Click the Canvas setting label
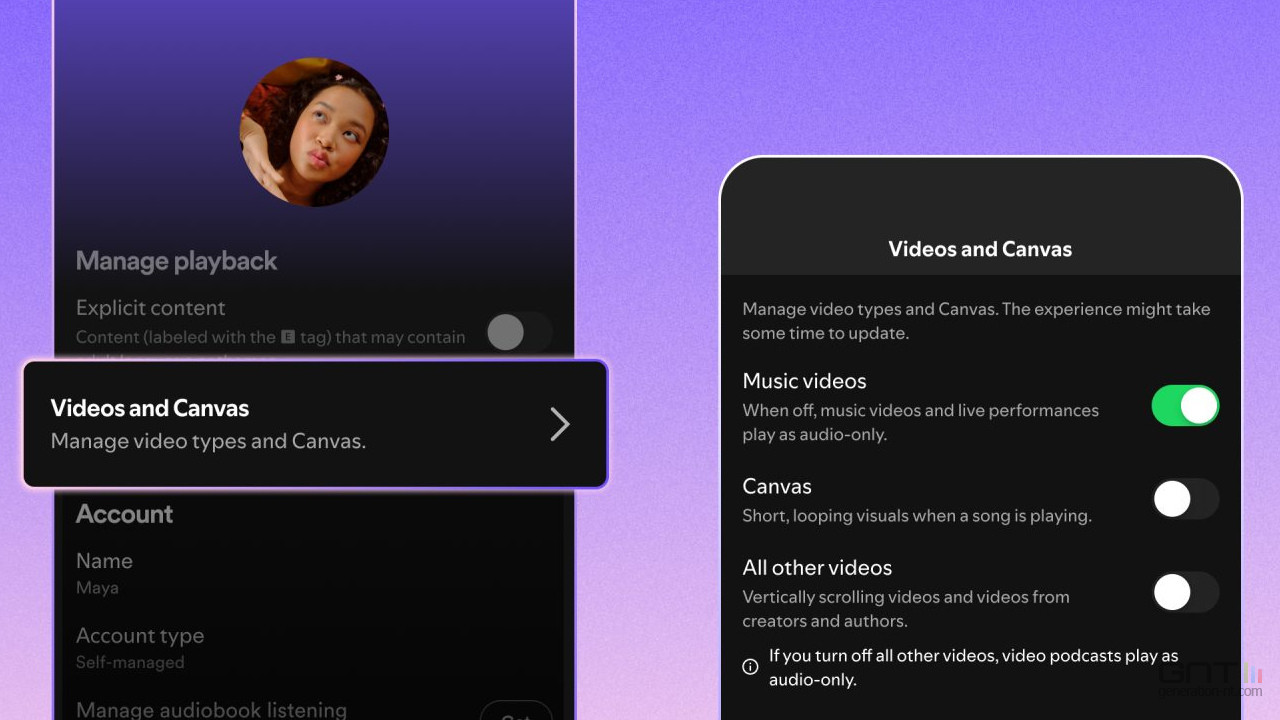This screenshot has width=1280, height=720. click(777, 487)
